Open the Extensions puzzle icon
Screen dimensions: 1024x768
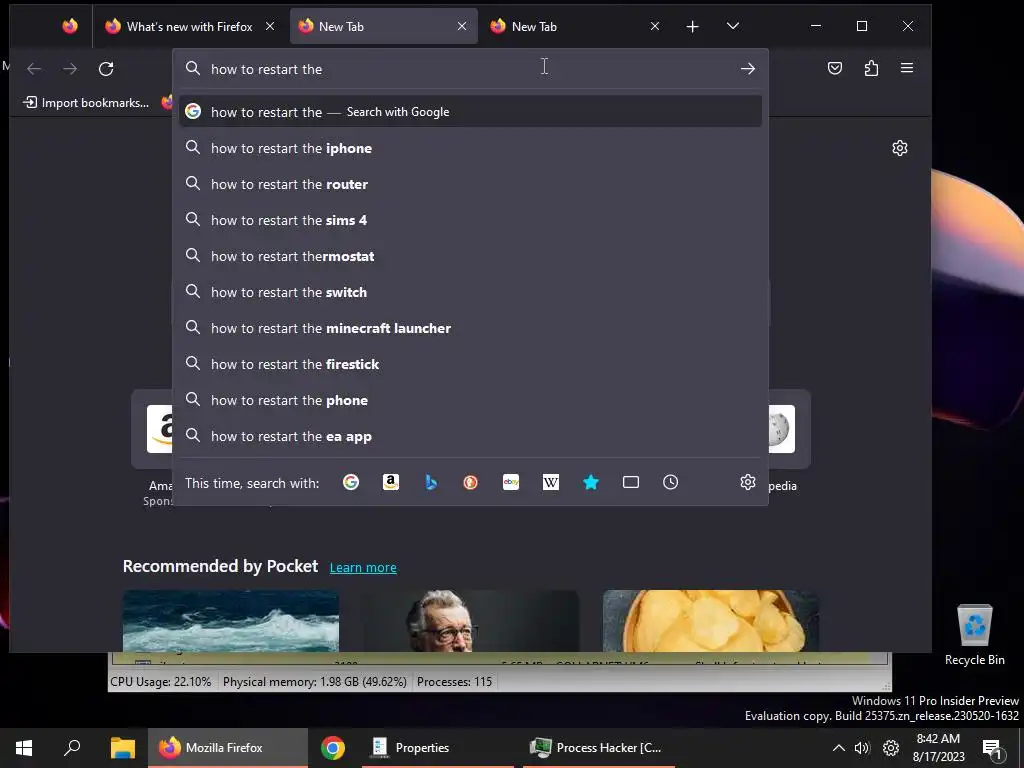[871, 68]
